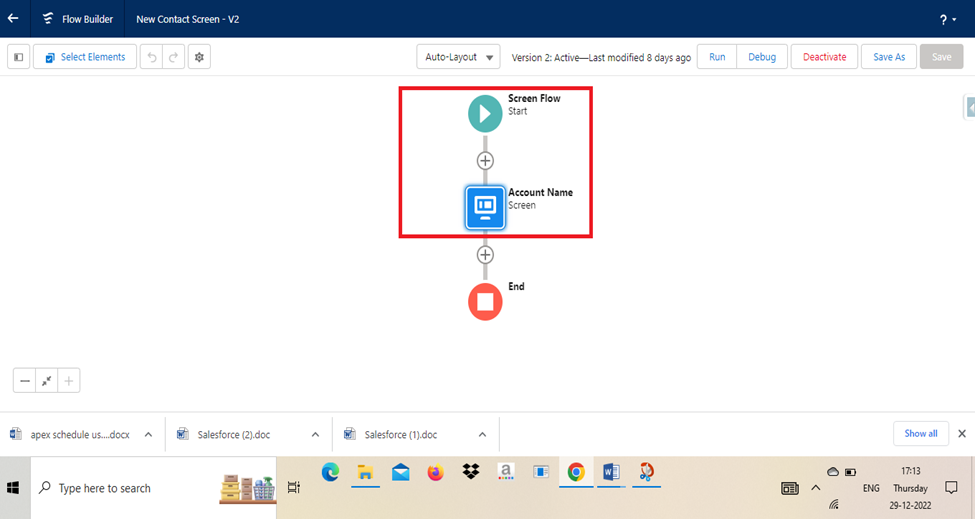Run the flow
Screen dimensions: 975x519
tap(717, 57)
